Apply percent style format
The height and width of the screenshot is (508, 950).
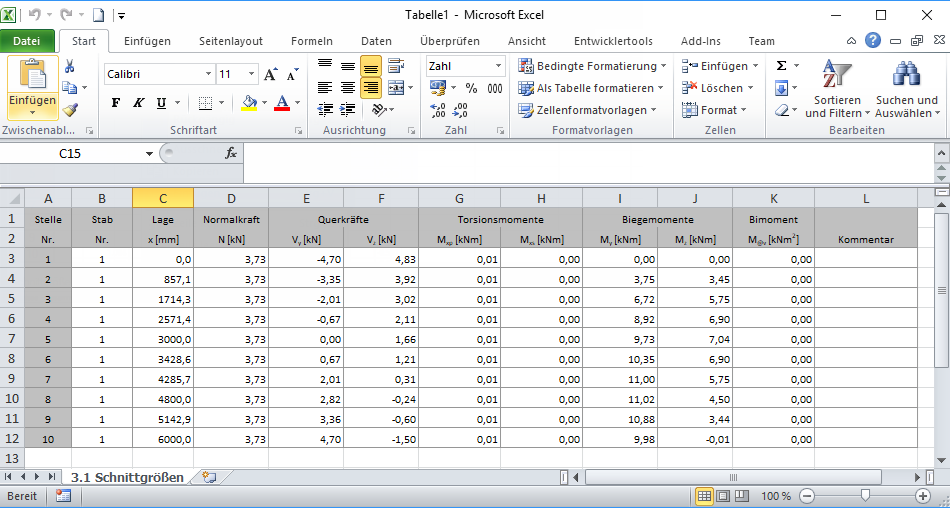(x=471, y=88)
